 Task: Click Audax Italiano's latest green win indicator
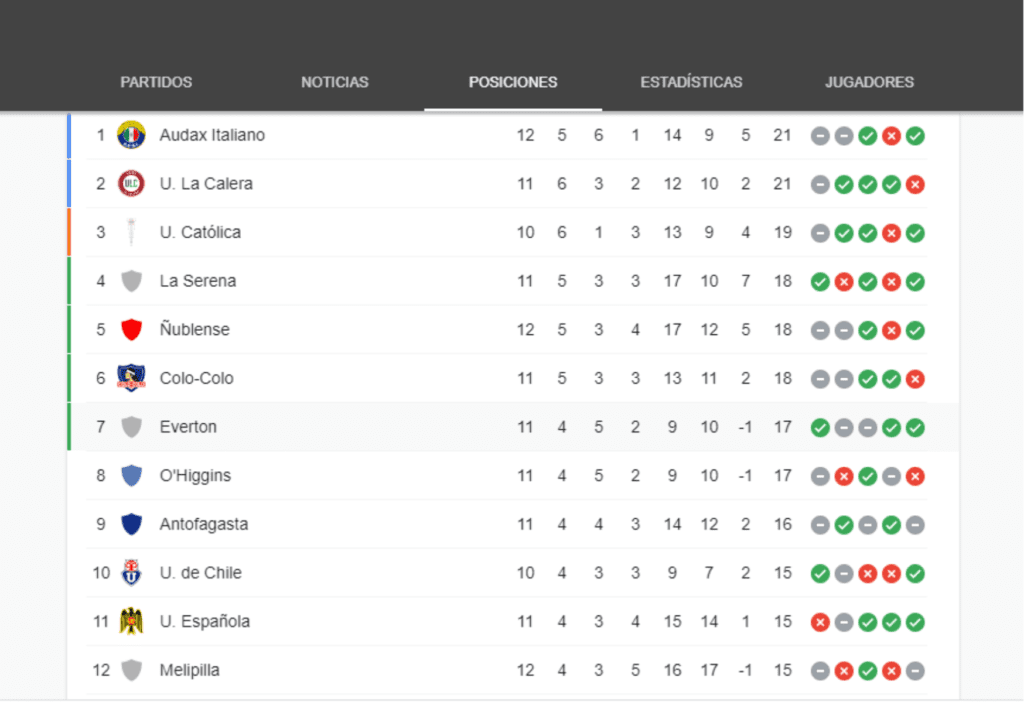(x=915, y=136)
